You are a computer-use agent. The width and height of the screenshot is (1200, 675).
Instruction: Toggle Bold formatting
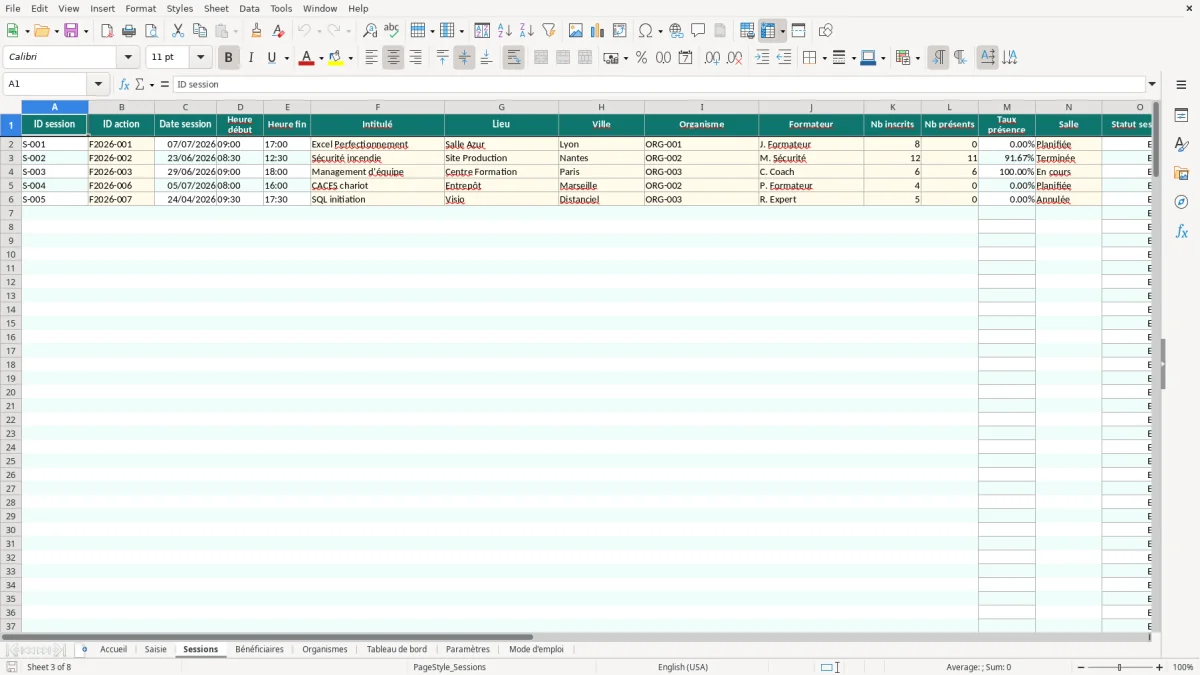click(x=228, y=58)
